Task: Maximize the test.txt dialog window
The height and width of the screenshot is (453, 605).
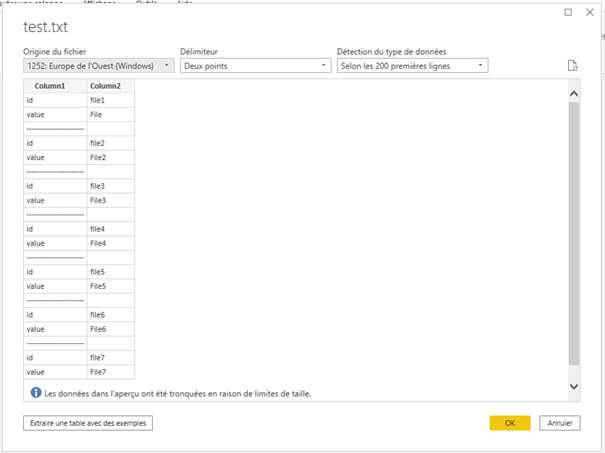Action: (x=568, y=12)
